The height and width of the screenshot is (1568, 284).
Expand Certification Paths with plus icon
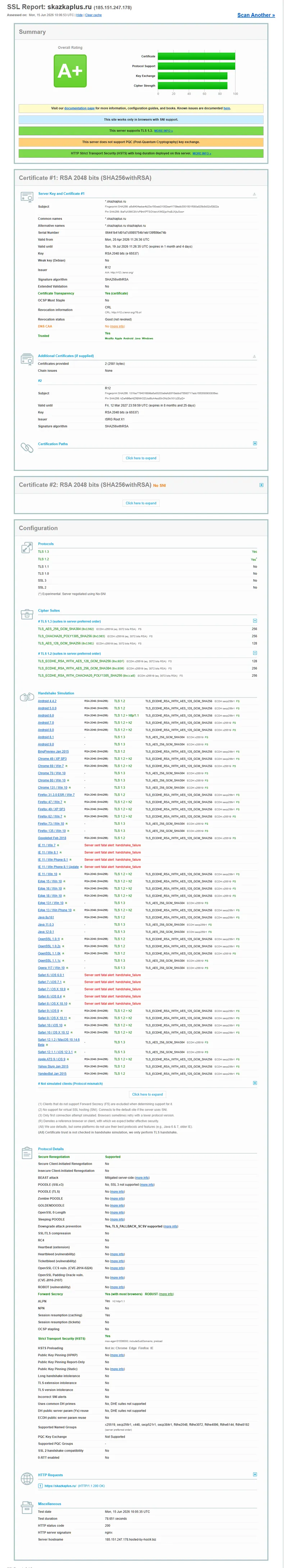pos(255,444)
